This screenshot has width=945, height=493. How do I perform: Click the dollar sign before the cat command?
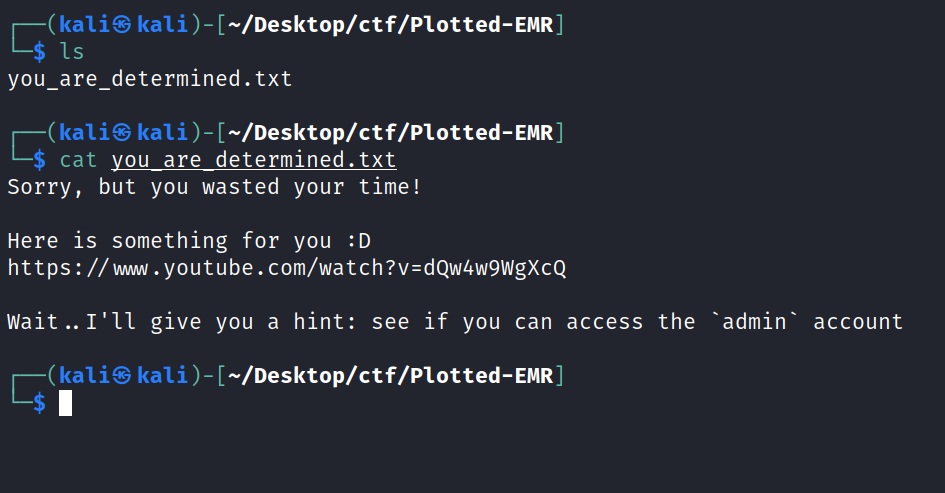(40, 160)
